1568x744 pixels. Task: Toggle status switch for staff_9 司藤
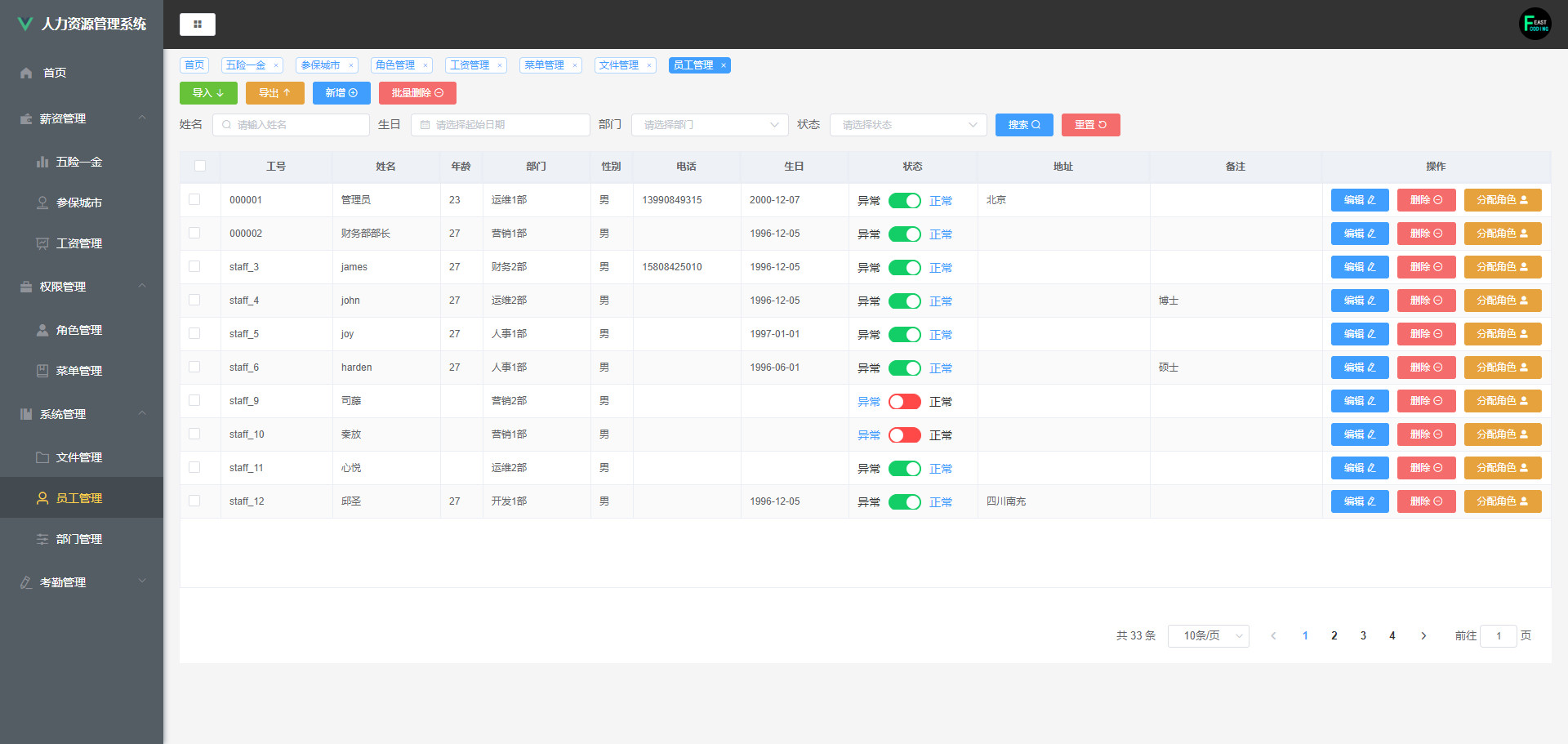tap(905, 402)
